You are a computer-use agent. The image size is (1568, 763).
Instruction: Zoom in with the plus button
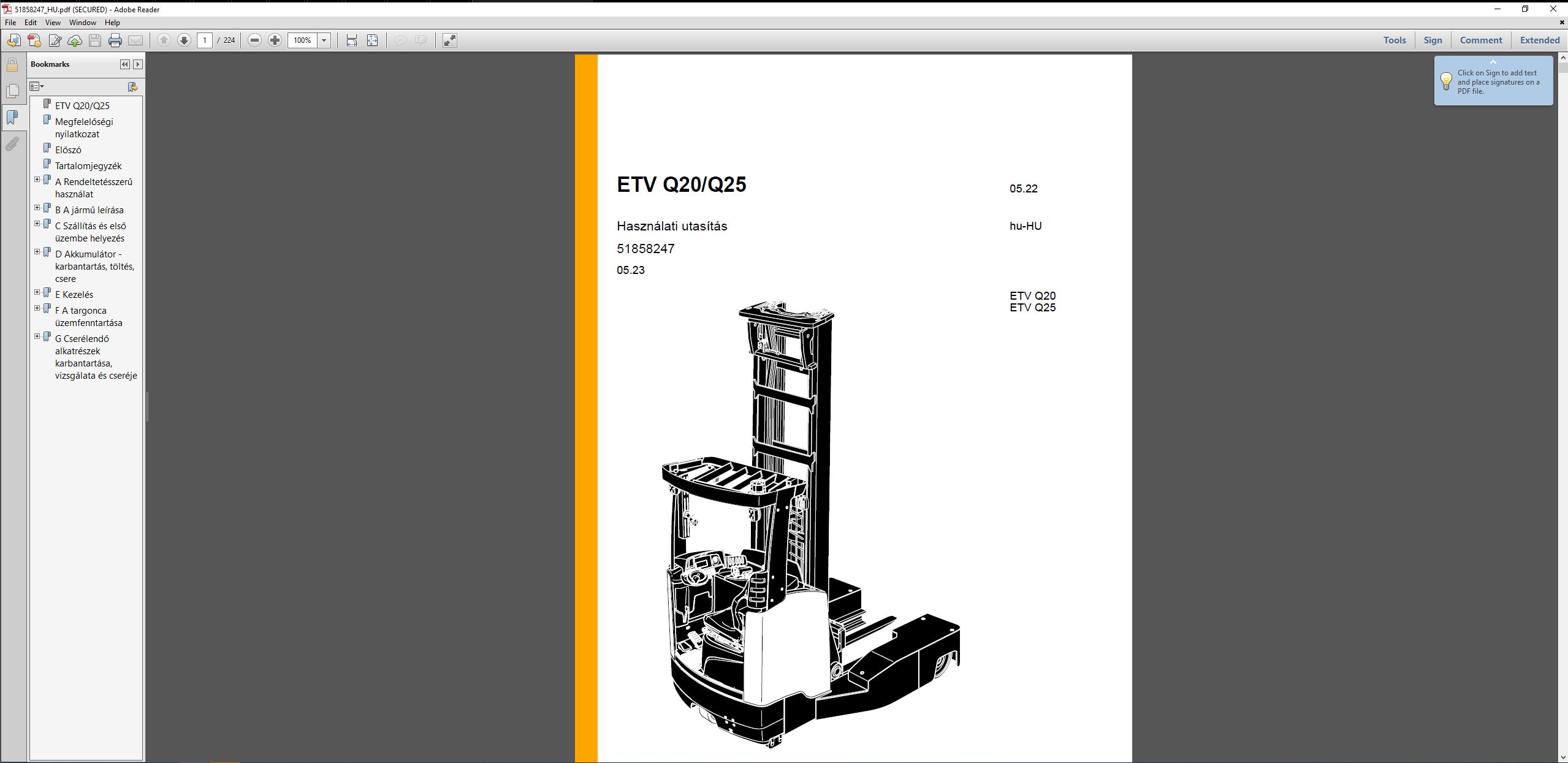(x=275, y=40)
